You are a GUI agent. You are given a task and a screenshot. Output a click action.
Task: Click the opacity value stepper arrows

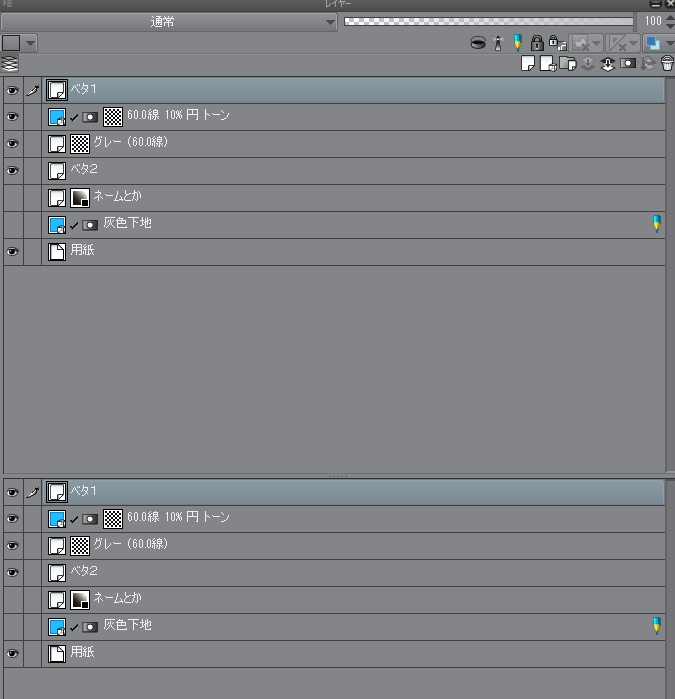[669, 21]
